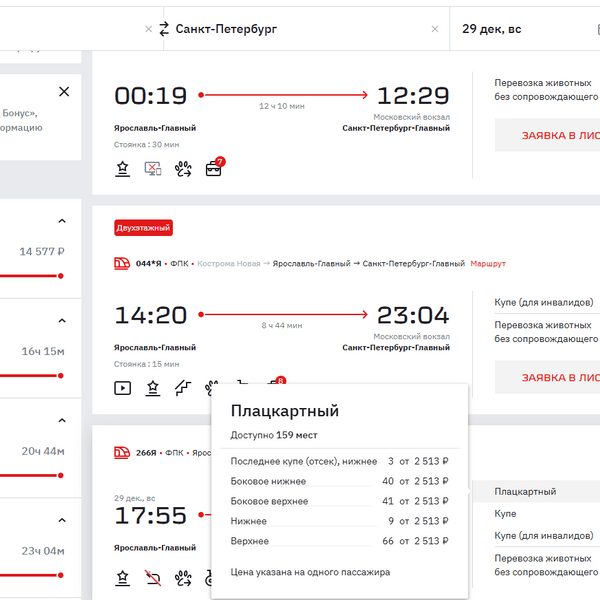Click the 14:20 departure time
The height and width of the screenshot is (600, 600).
point(150,315)
